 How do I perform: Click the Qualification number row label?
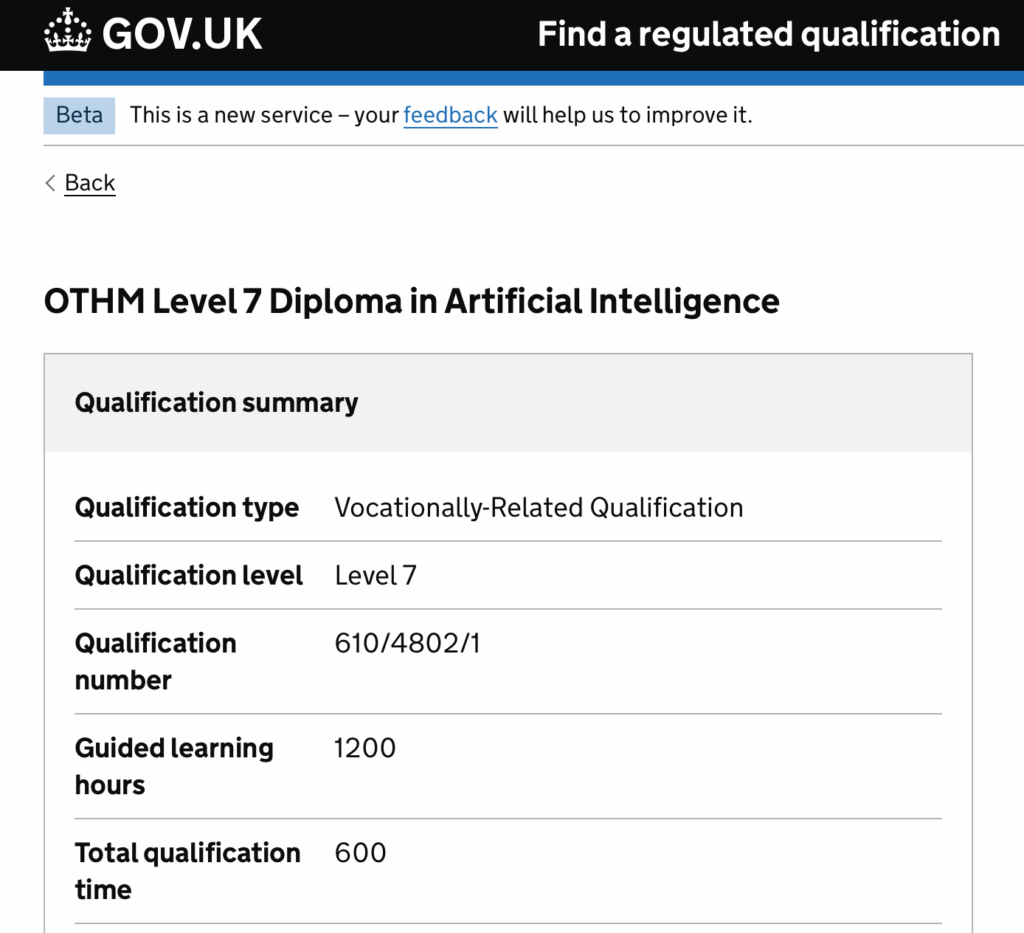click(155, 661)
